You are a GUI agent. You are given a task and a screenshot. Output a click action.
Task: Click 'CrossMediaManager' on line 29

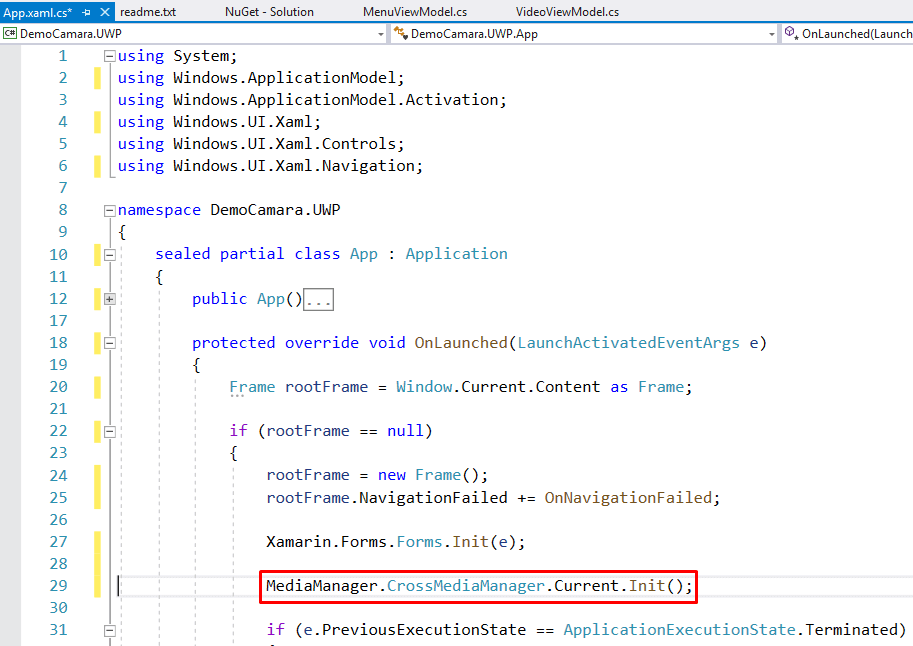pyautogui.click(x=466, y=585)
